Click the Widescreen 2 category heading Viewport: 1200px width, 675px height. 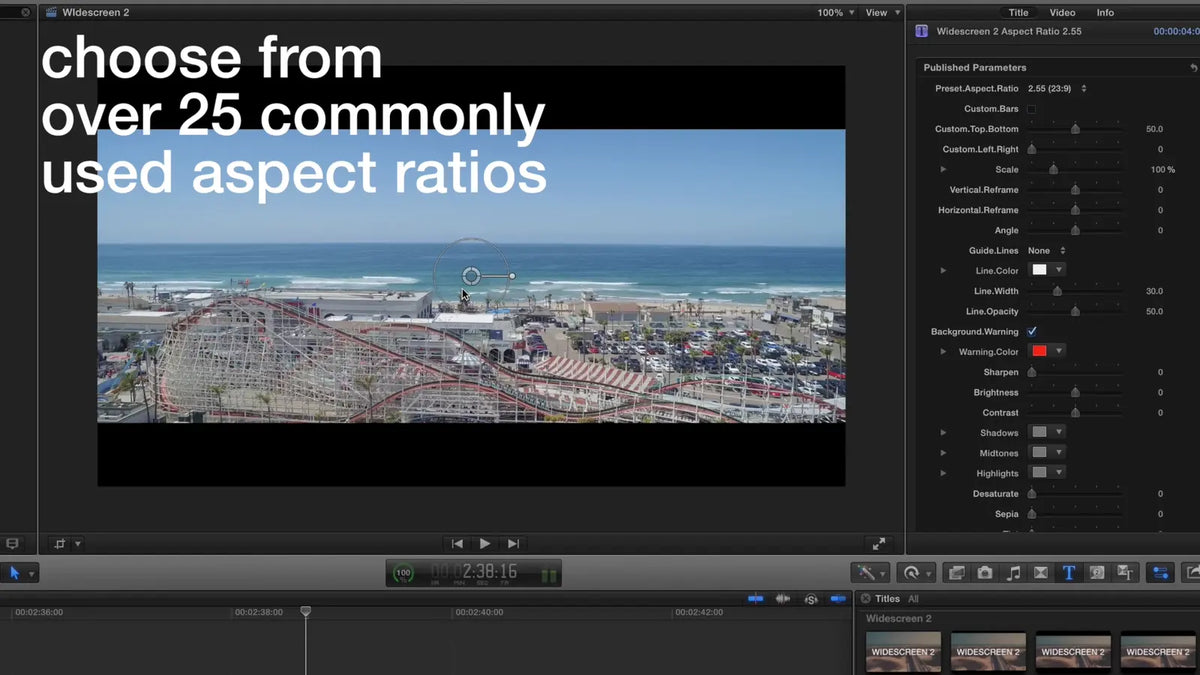[898, 618]
